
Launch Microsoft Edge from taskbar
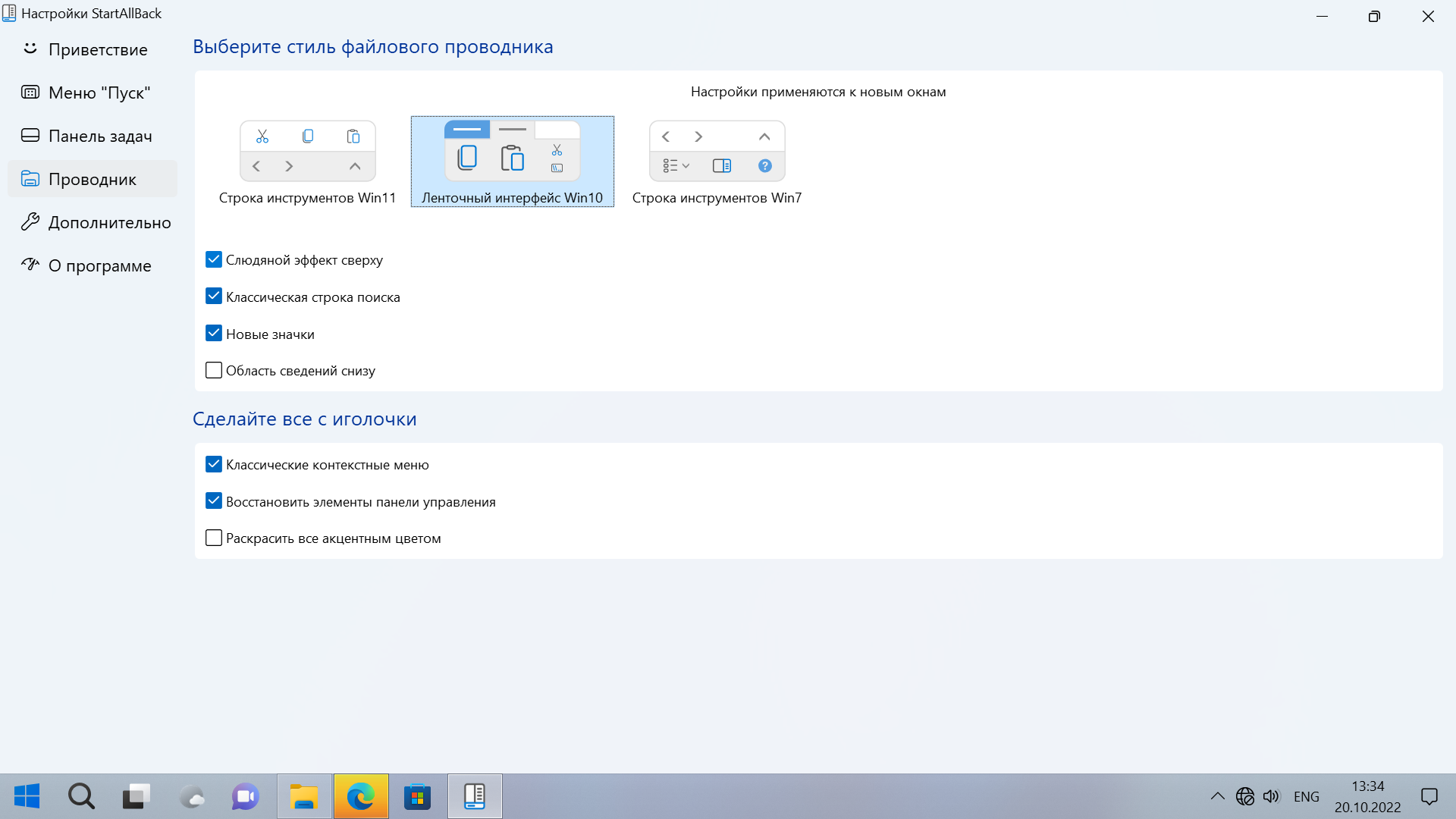click(x=361, y=796)
